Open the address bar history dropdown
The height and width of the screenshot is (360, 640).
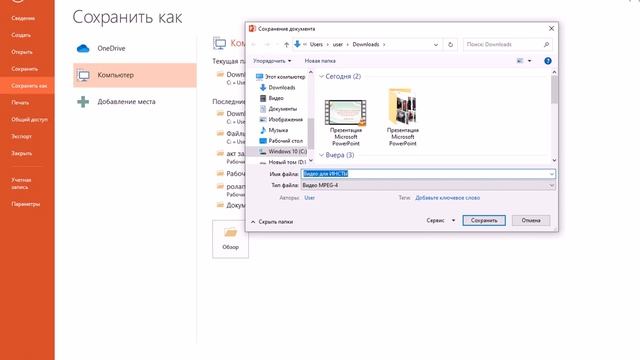[x=436, y=44]
